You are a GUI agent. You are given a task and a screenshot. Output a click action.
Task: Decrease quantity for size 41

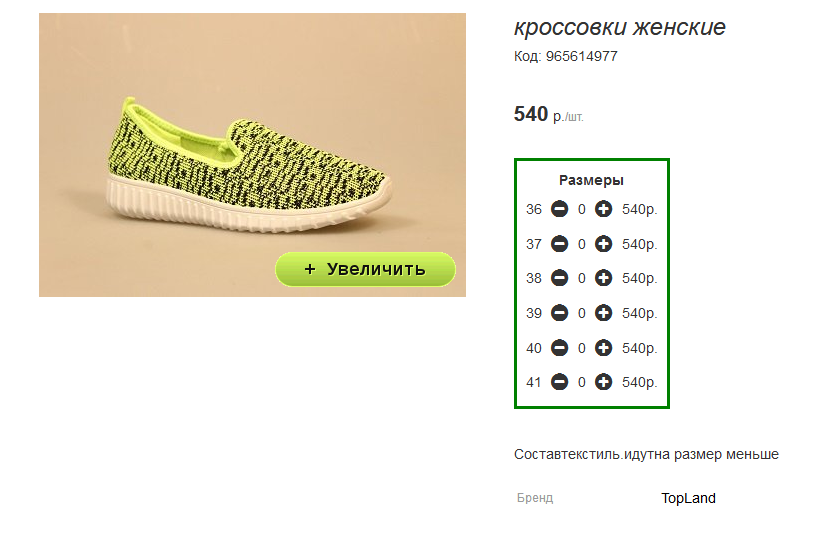pyautogui.click(x=559, y=382)
